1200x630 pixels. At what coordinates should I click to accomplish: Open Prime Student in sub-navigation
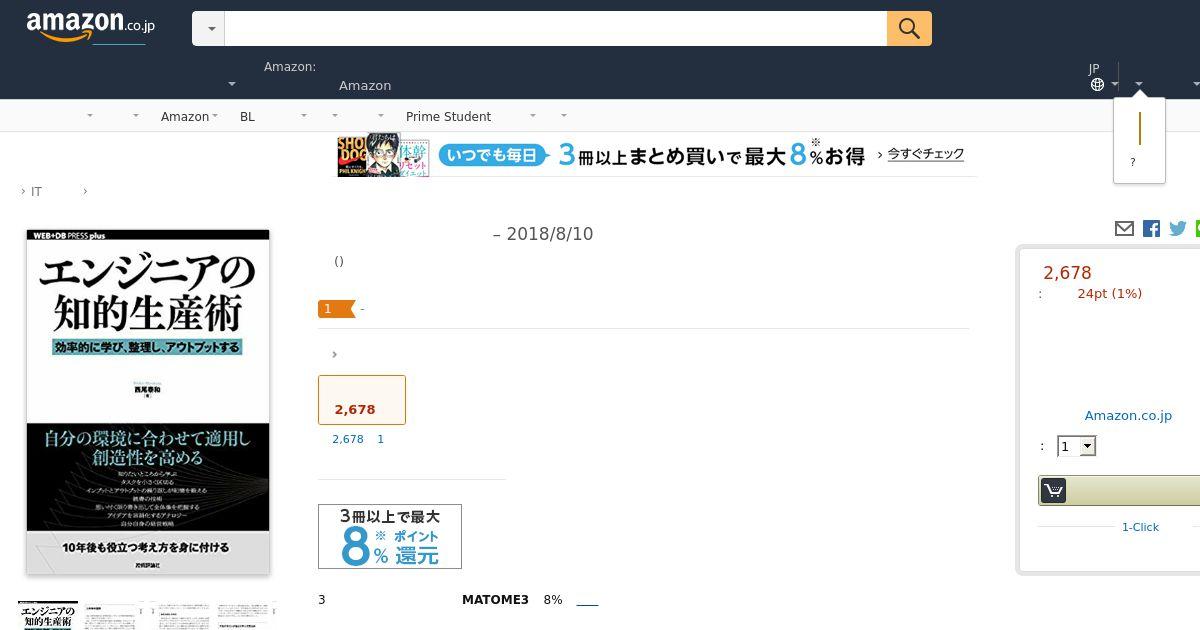coord(448,116)
